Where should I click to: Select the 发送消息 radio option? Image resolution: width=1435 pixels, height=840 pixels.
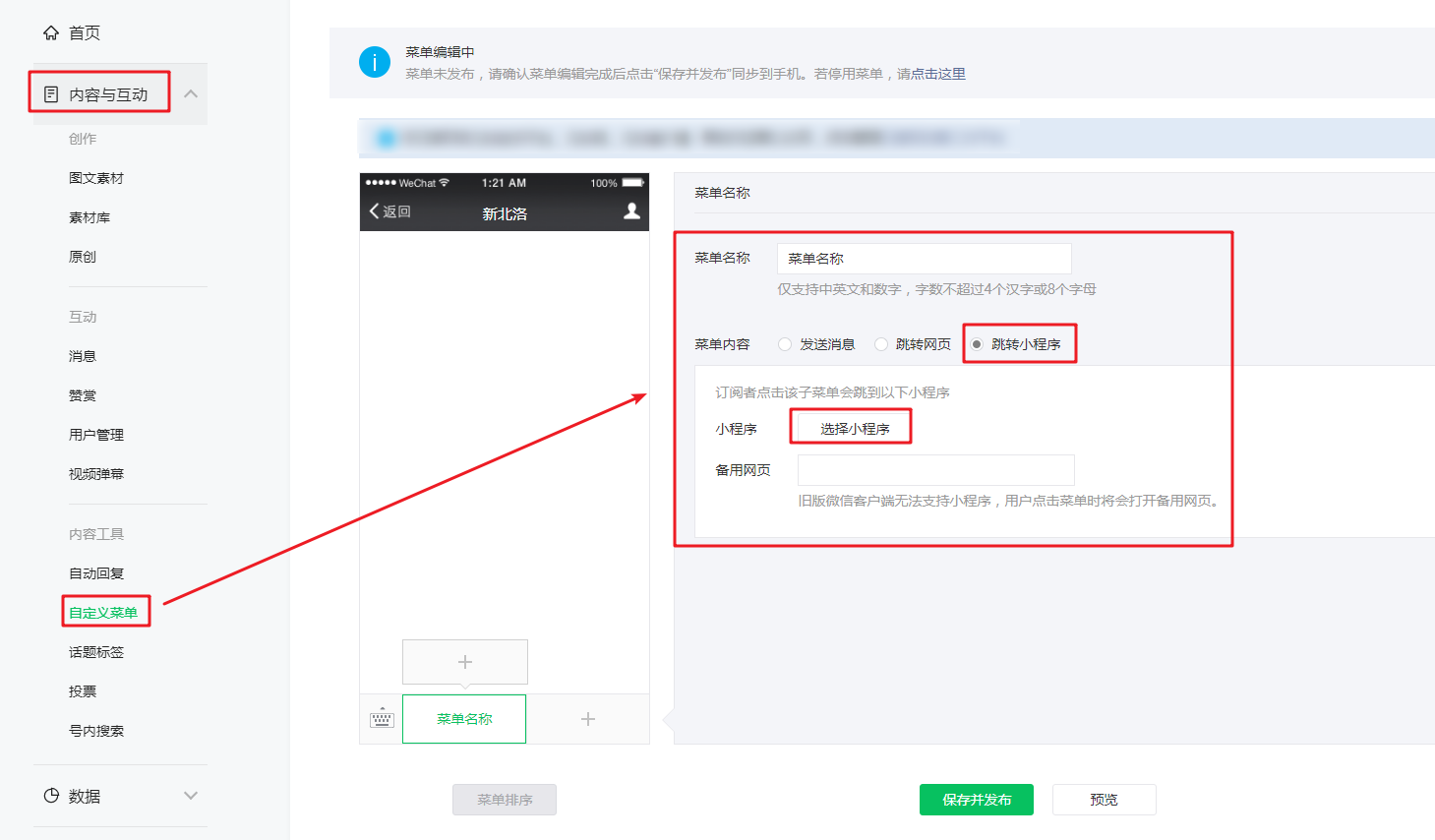pyautogui.click(x=785, y=344)
